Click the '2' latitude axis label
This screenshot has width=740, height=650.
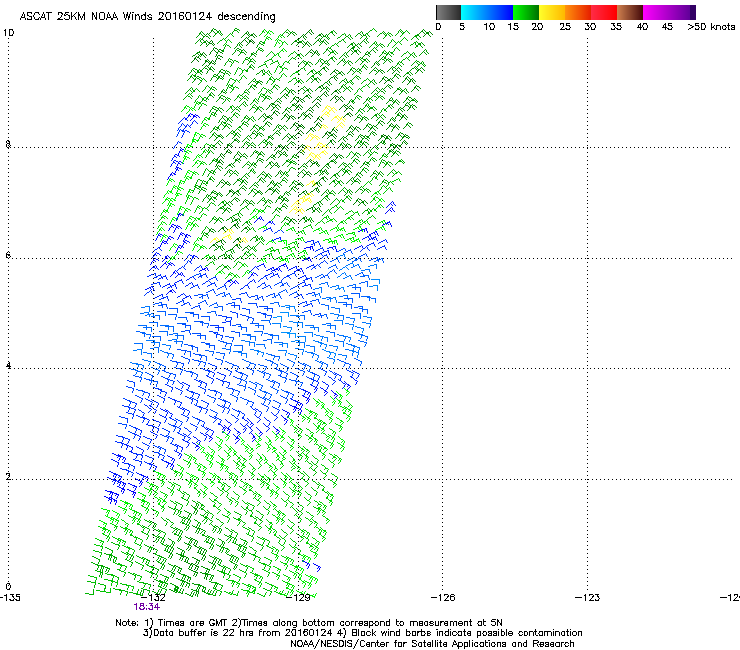click(x=8, y=476)
